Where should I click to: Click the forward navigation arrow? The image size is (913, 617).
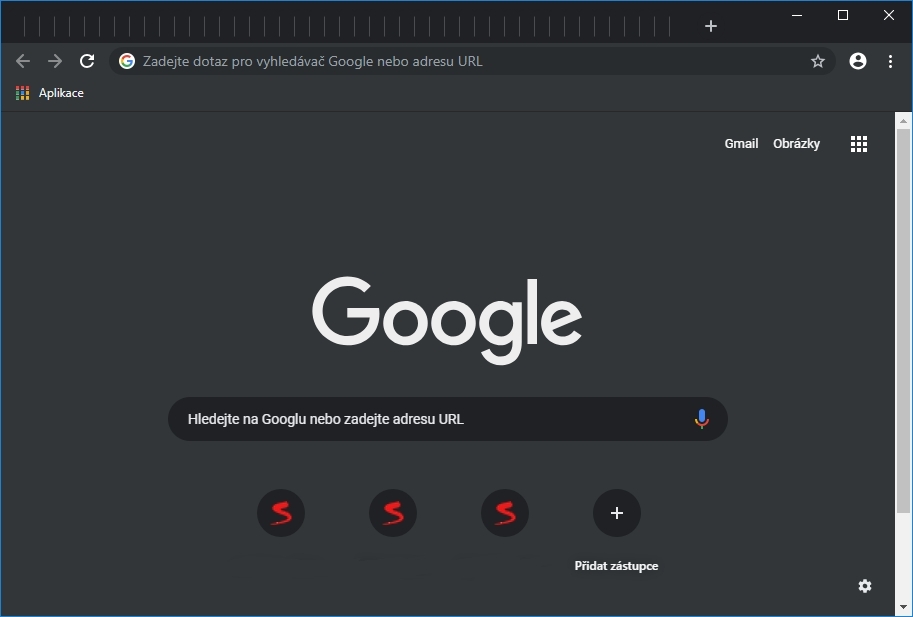pyautogui.click(x=55, y=61)
